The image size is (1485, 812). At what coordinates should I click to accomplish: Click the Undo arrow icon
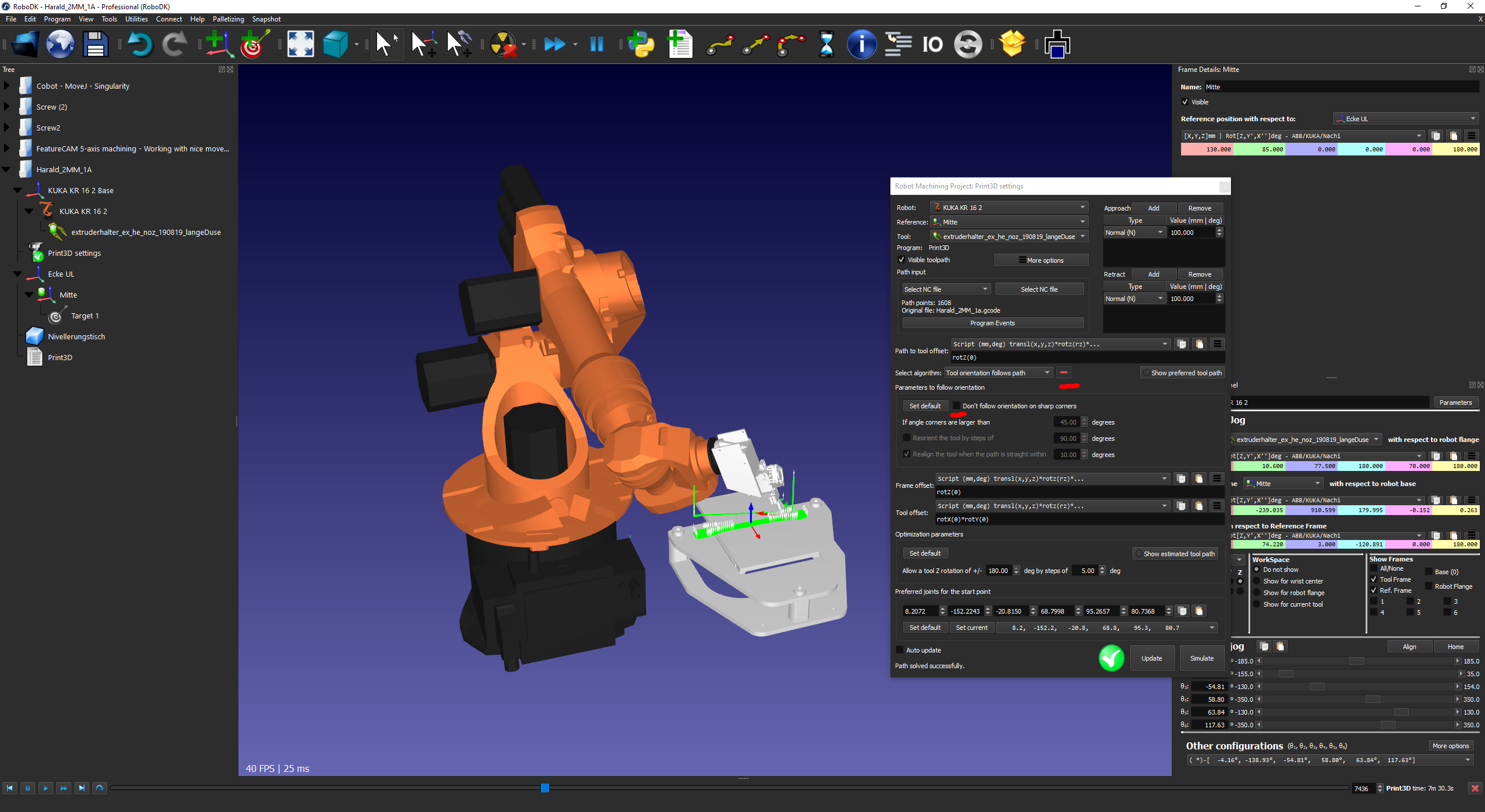[140, 45]
